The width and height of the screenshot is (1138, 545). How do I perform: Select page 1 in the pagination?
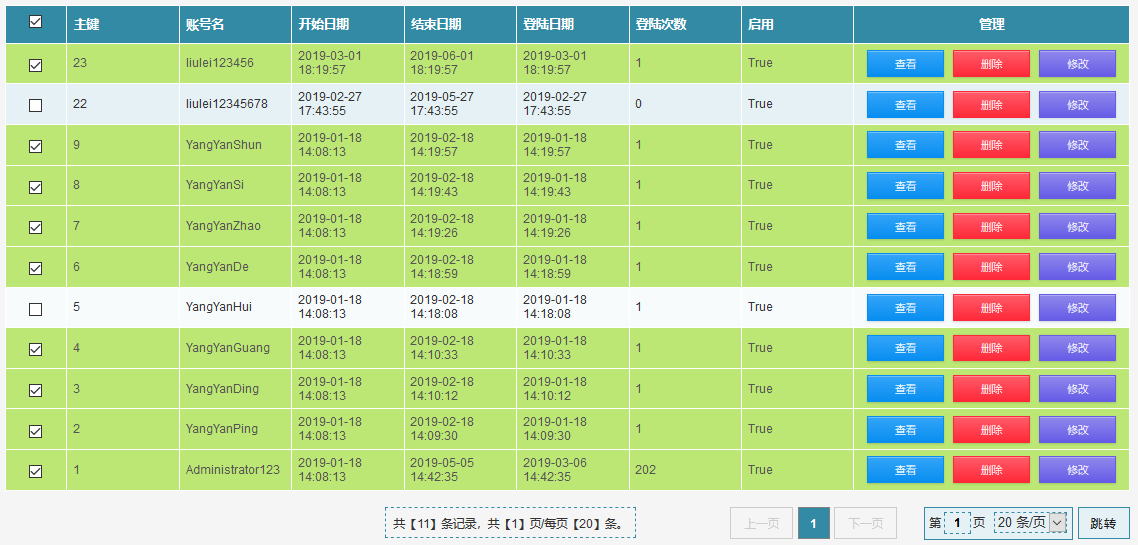814,523
